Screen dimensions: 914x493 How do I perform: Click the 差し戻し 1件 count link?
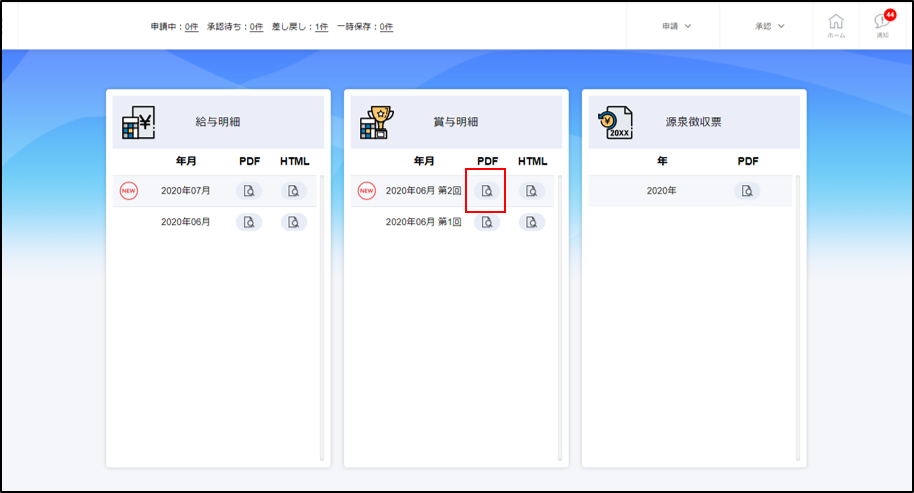point(321,27)
